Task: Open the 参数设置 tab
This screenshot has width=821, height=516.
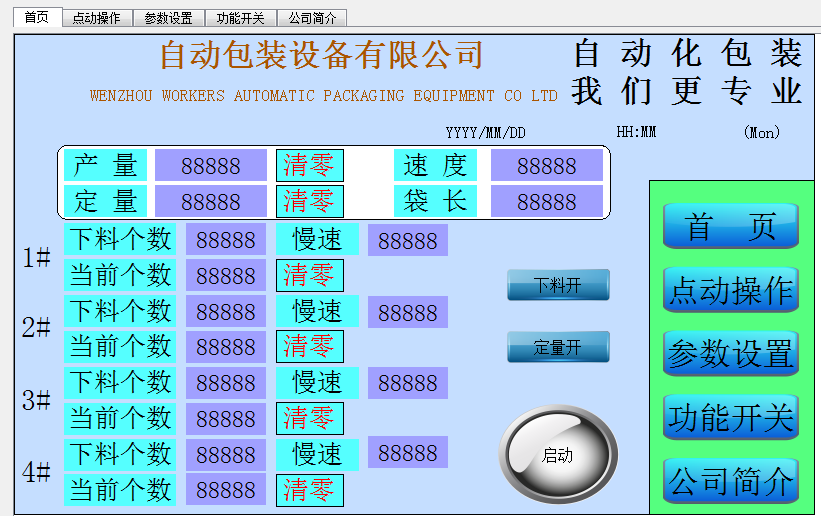Action: click(169, 18)
